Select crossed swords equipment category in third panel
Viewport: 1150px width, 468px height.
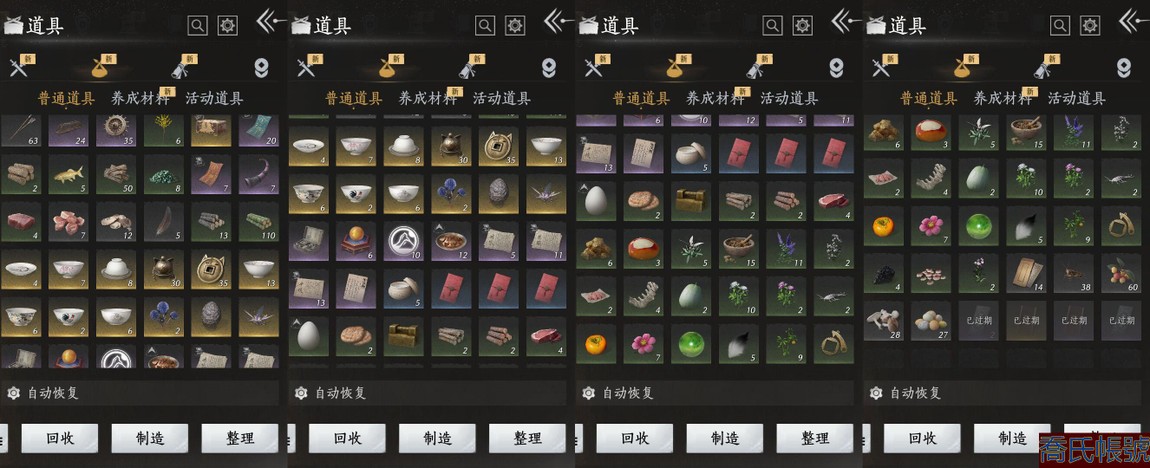pyautogui.click(x=593, y=68)
